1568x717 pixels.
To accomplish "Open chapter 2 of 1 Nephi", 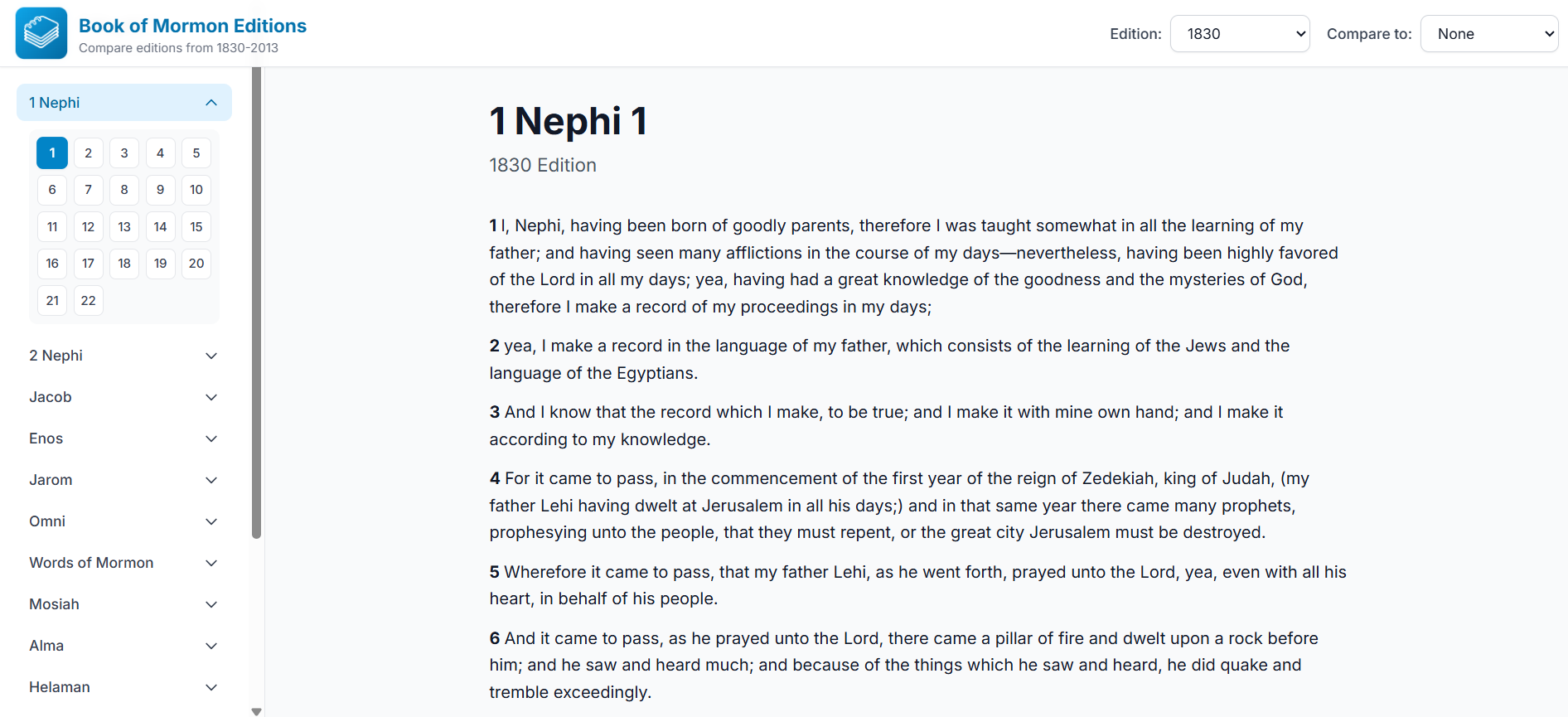I will coord(88,153).
